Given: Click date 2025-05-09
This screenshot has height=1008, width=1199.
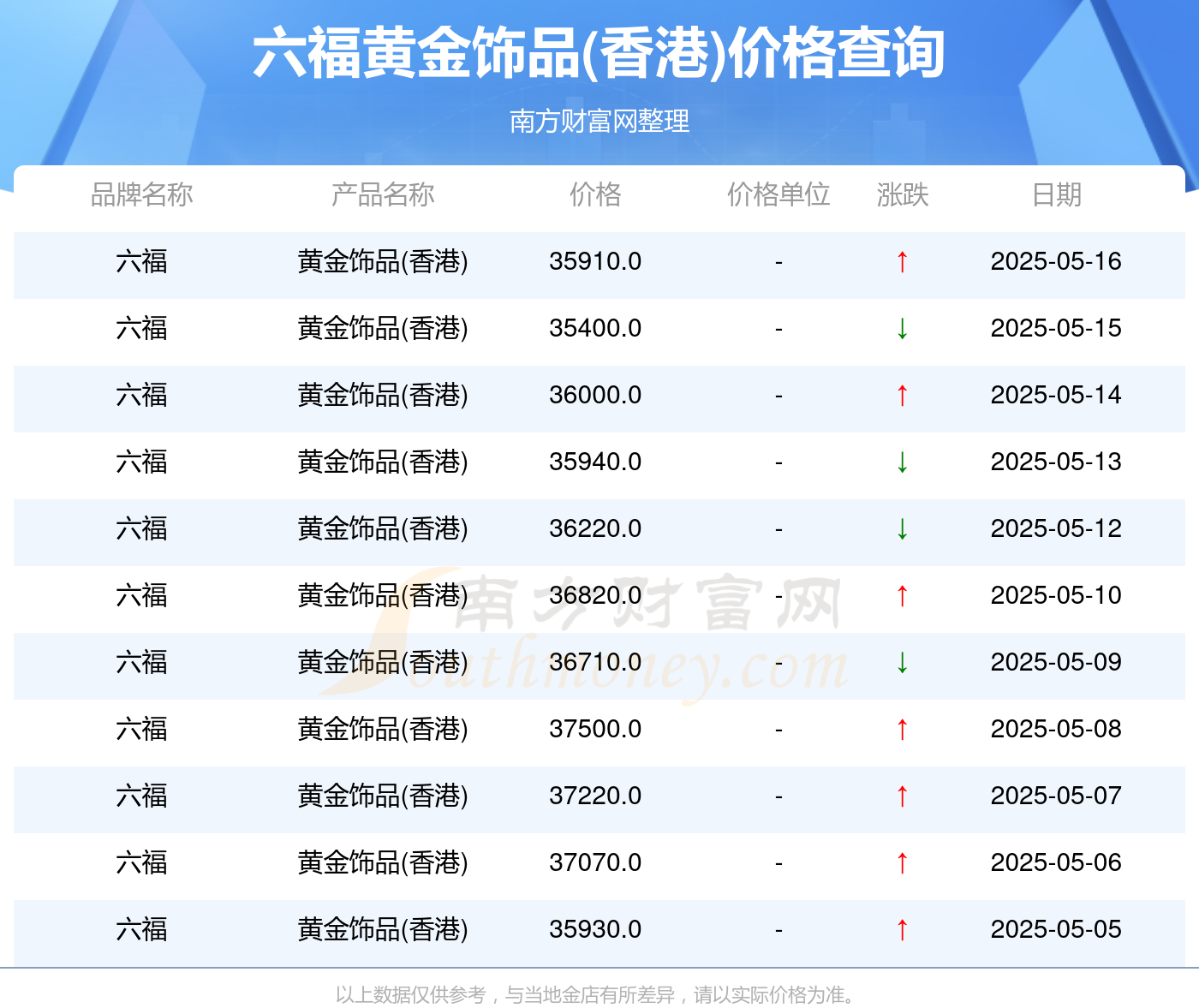Looking at the screenshot, I should [x=1056, y=662].
